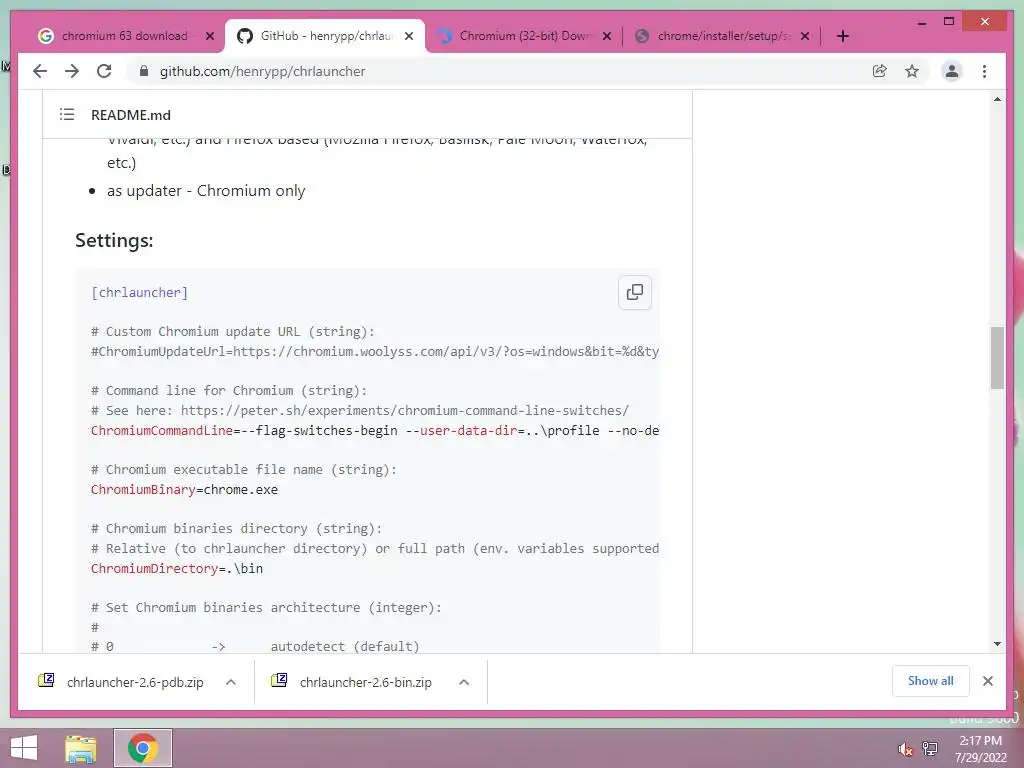1024x768 pixels.
Task: Click the network tray icon
Action: click(x=930, y=749)
